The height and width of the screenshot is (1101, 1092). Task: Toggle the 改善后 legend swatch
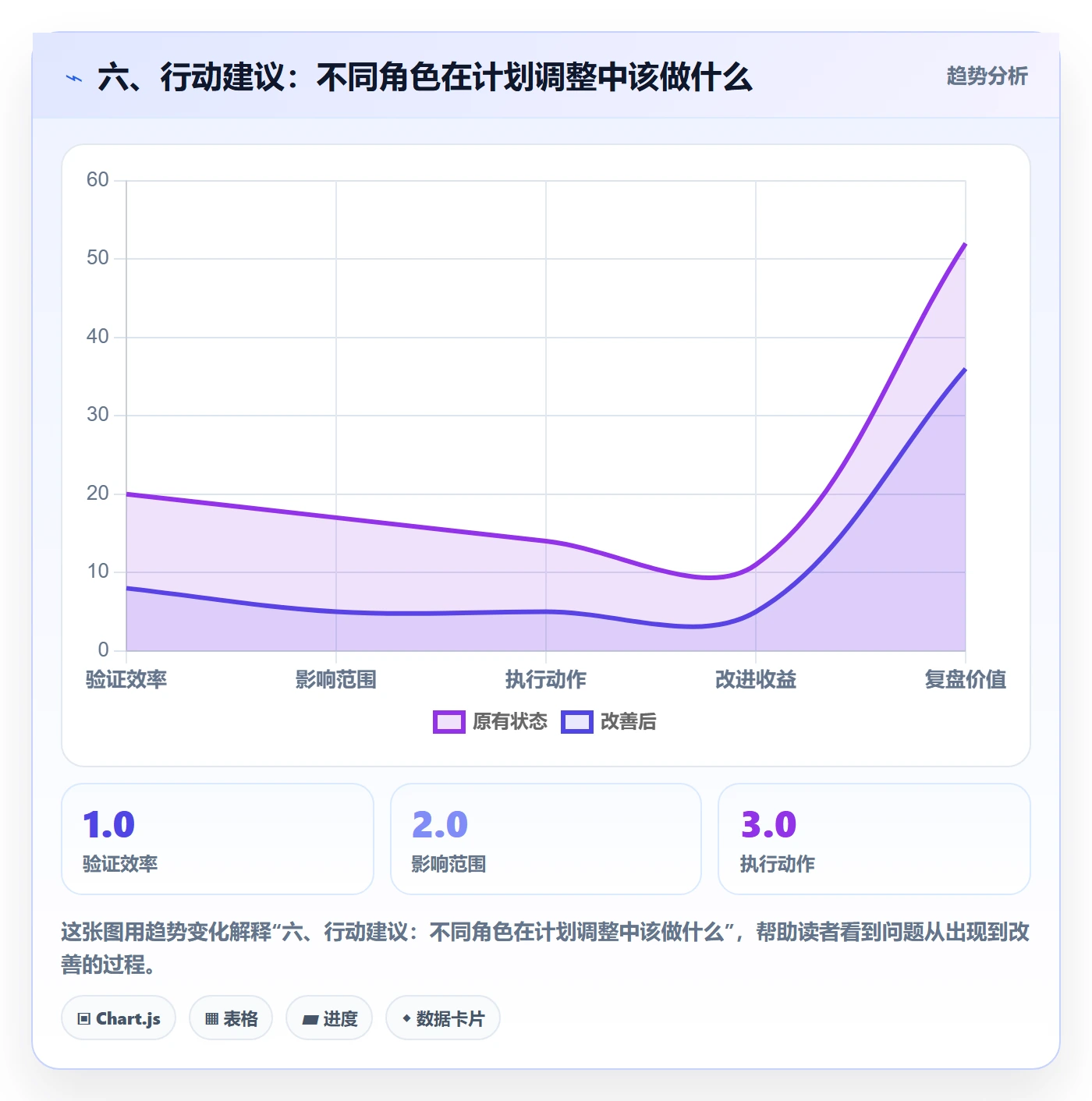coord(576,722)
